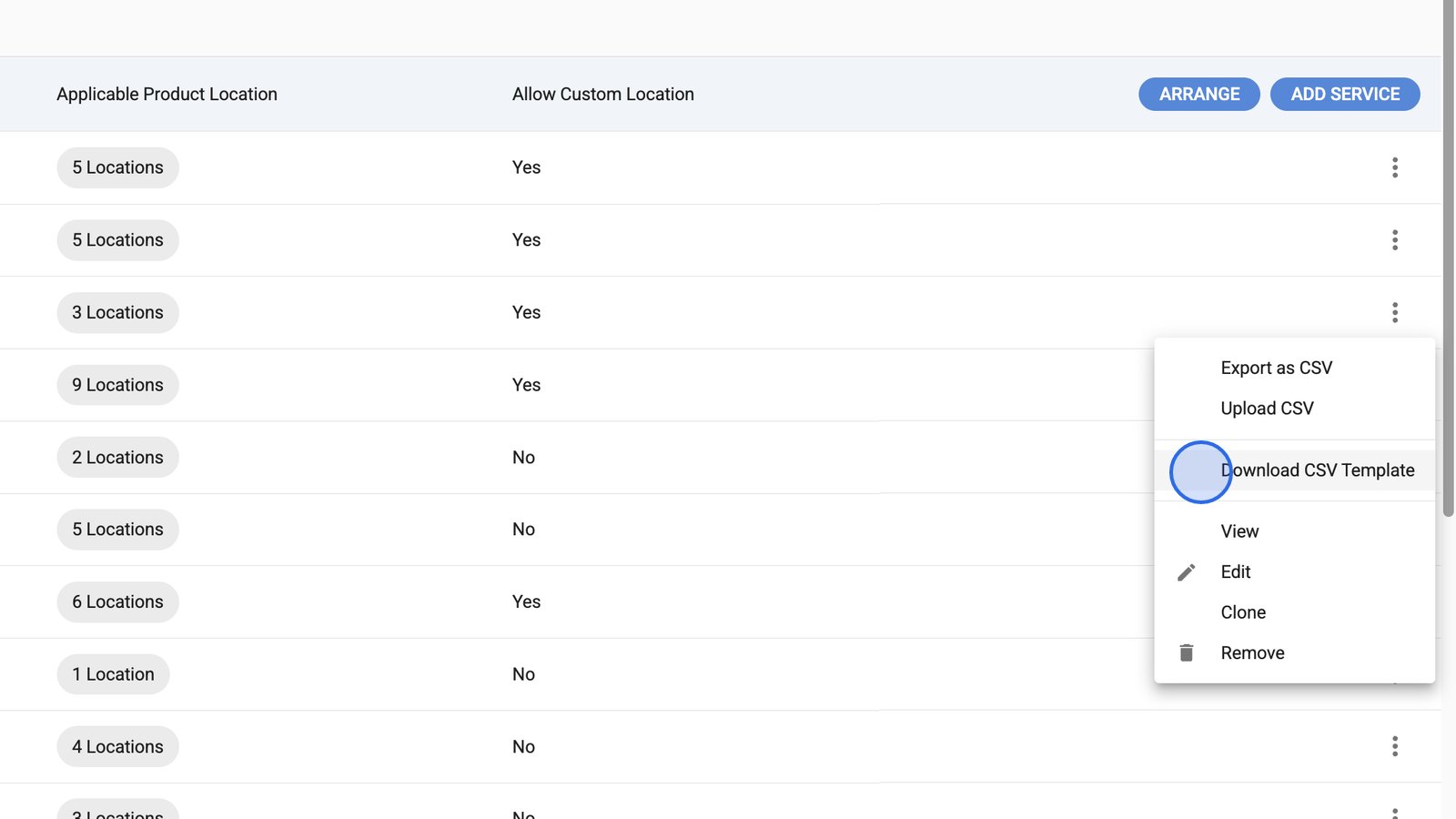Viewport: 1456px width, 819px height.
Task: Open the 9 Locations chip
Action: tap(117, 385)
